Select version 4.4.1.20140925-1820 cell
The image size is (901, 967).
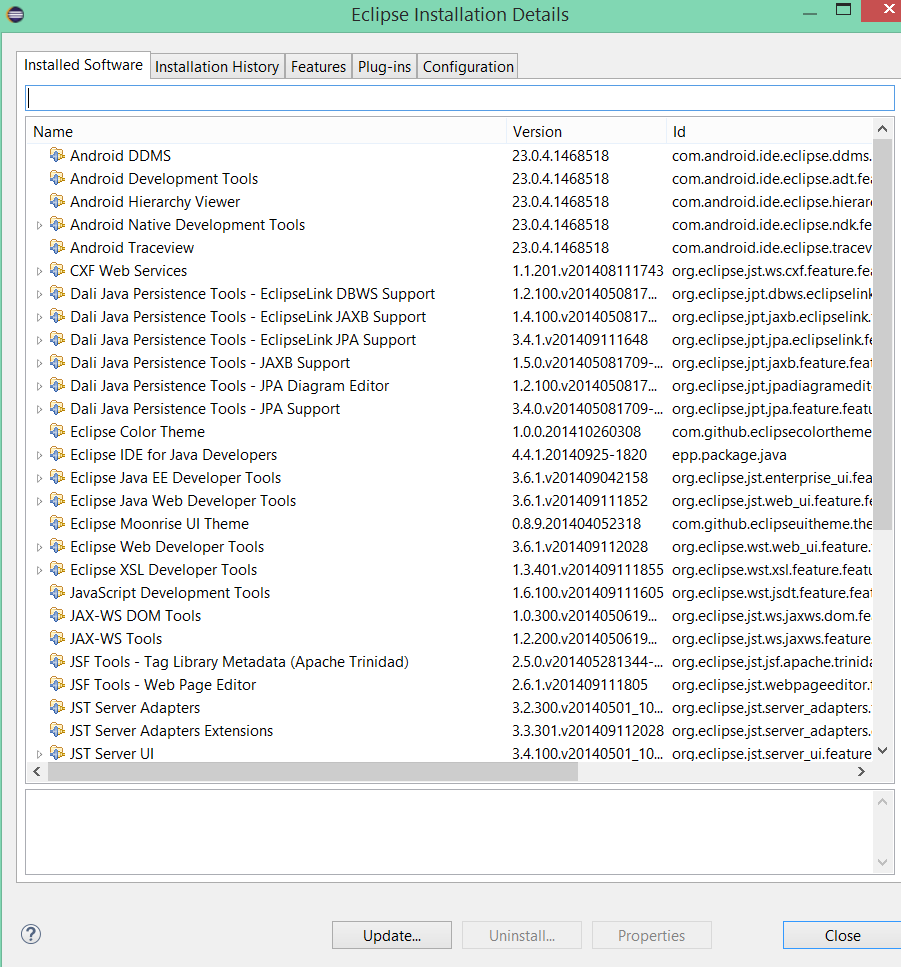click(x=579, y=455)
